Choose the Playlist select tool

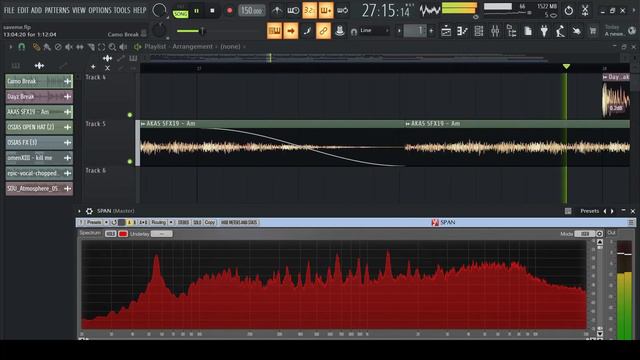tap(102, 47)
